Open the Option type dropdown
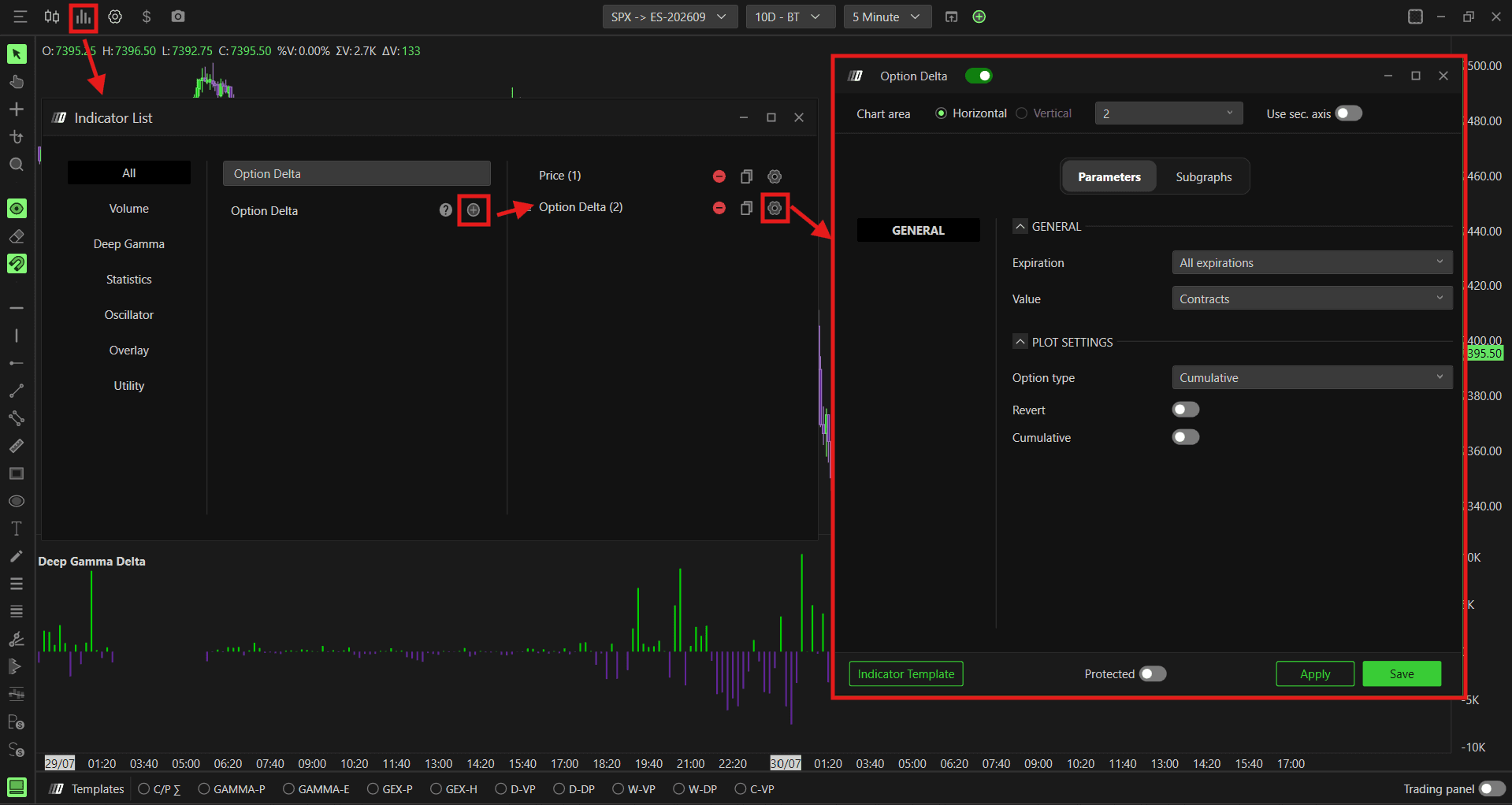 [x=1312, y=377]
